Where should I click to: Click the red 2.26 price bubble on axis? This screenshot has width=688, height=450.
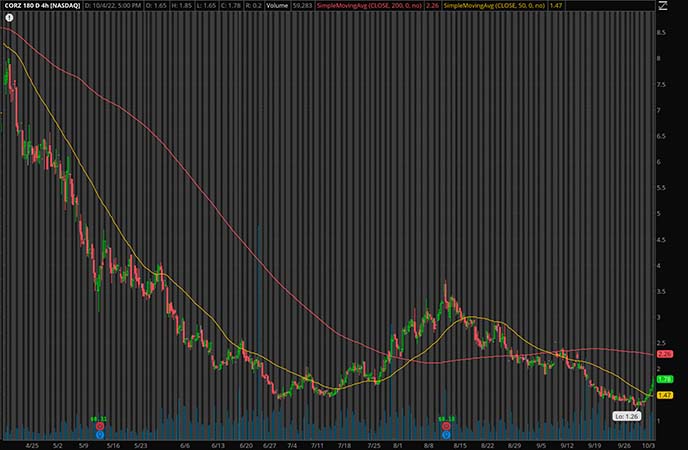pyautogui.click(x=664, y=354)
